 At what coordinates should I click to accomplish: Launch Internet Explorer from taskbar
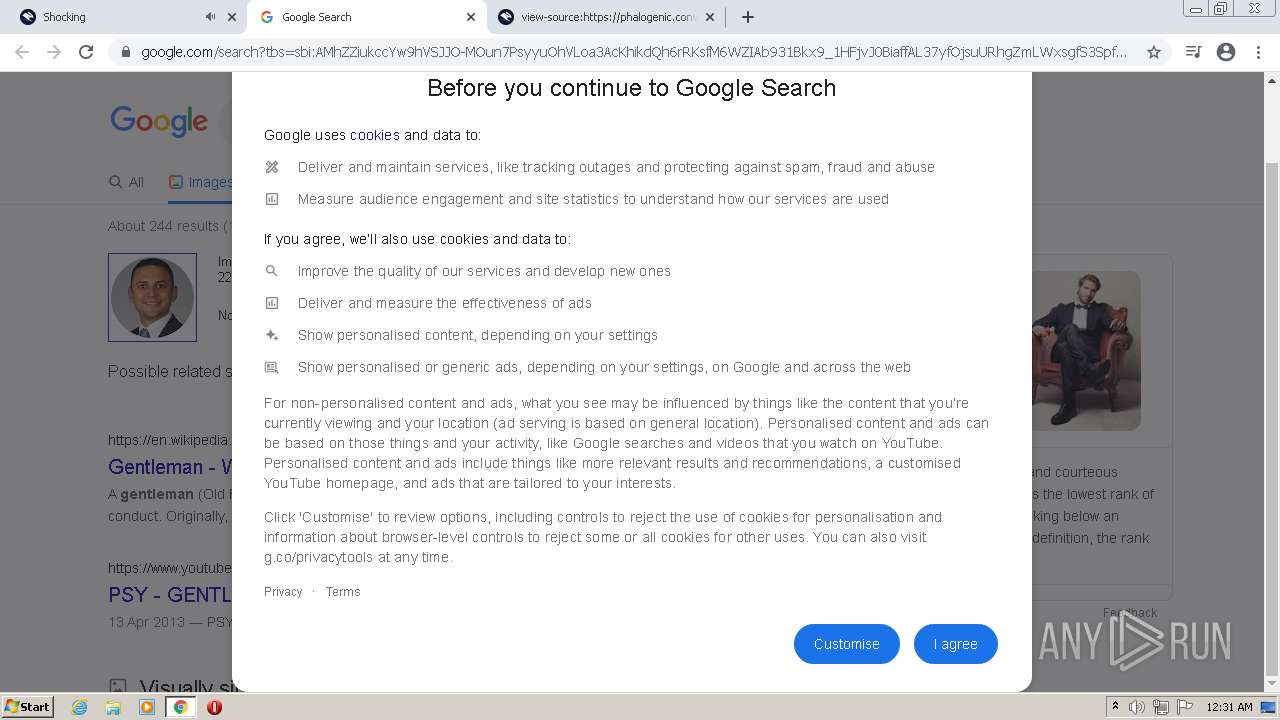[79, 707]
